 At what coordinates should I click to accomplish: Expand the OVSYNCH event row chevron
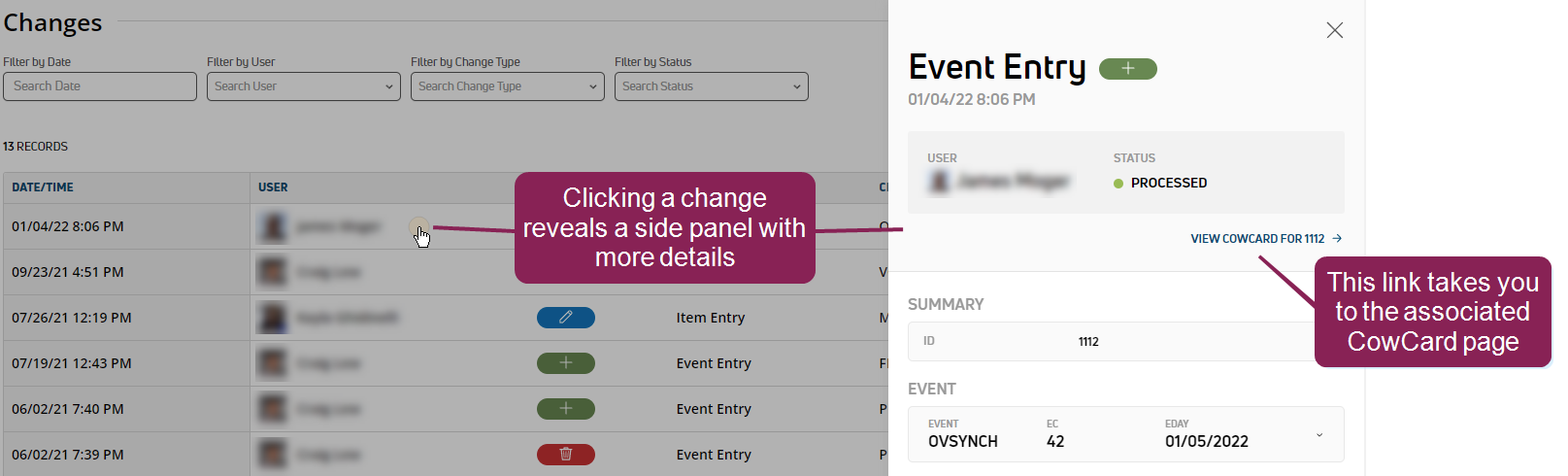tap(1318, 434)
